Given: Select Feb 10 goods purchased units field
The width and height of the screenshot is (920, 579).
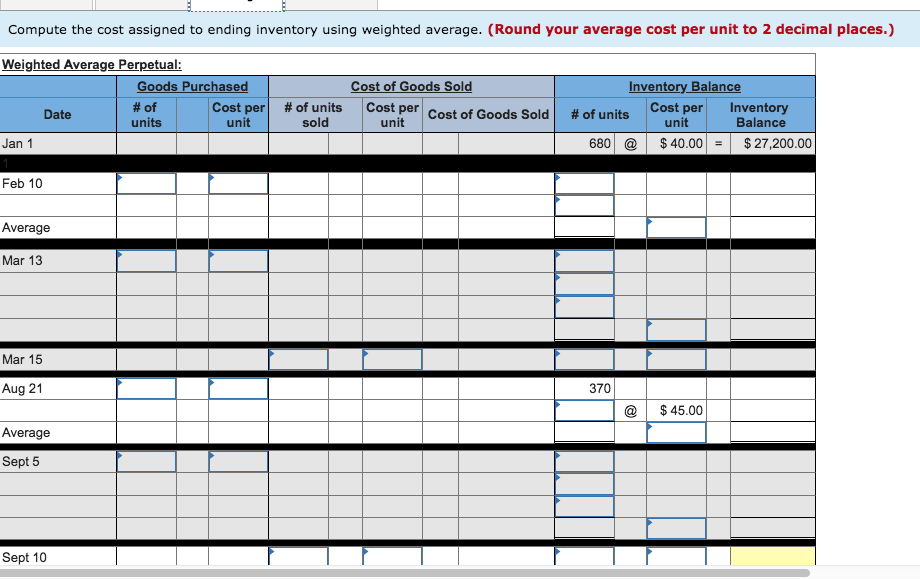Looking at the screenshot, I should 146,184.
